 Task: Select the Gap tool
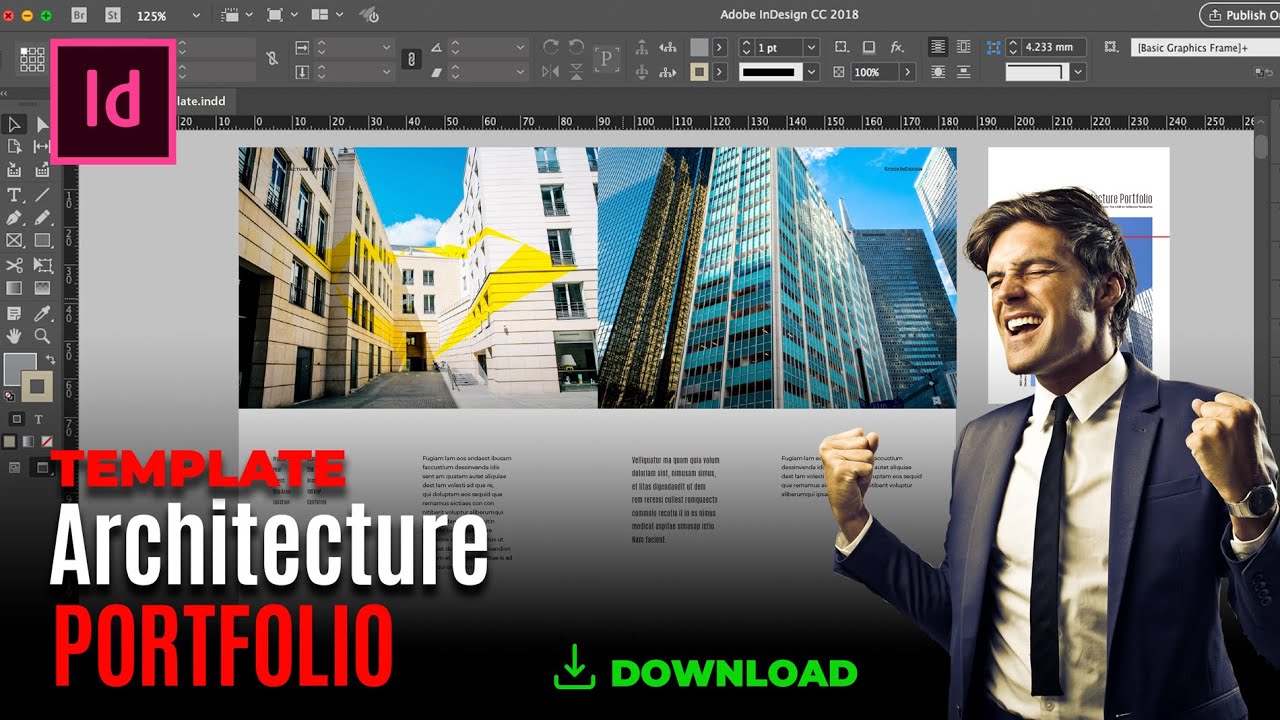coord(42,147)
